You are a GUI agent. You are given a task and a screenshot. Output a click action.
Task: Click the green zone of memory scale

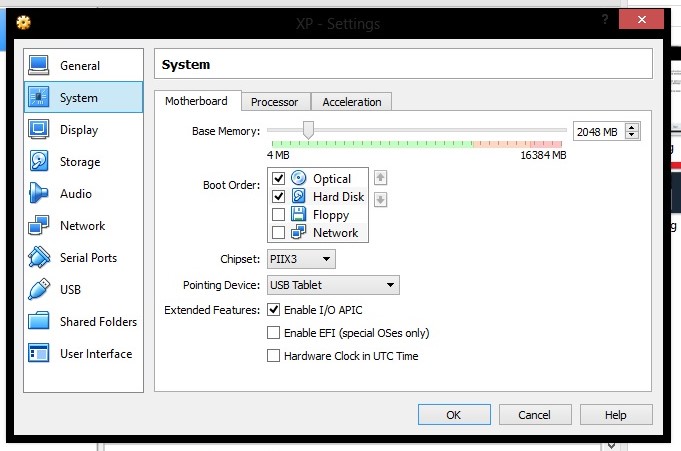pos(372,144)
